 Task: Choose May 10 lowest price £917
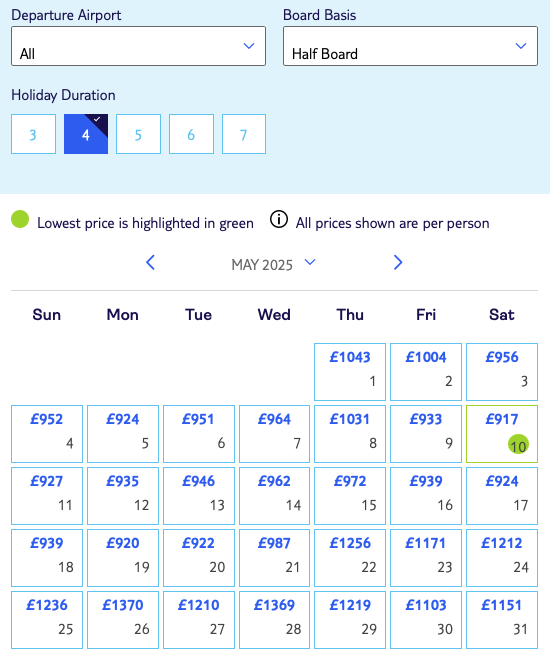(x=502, y=434)
